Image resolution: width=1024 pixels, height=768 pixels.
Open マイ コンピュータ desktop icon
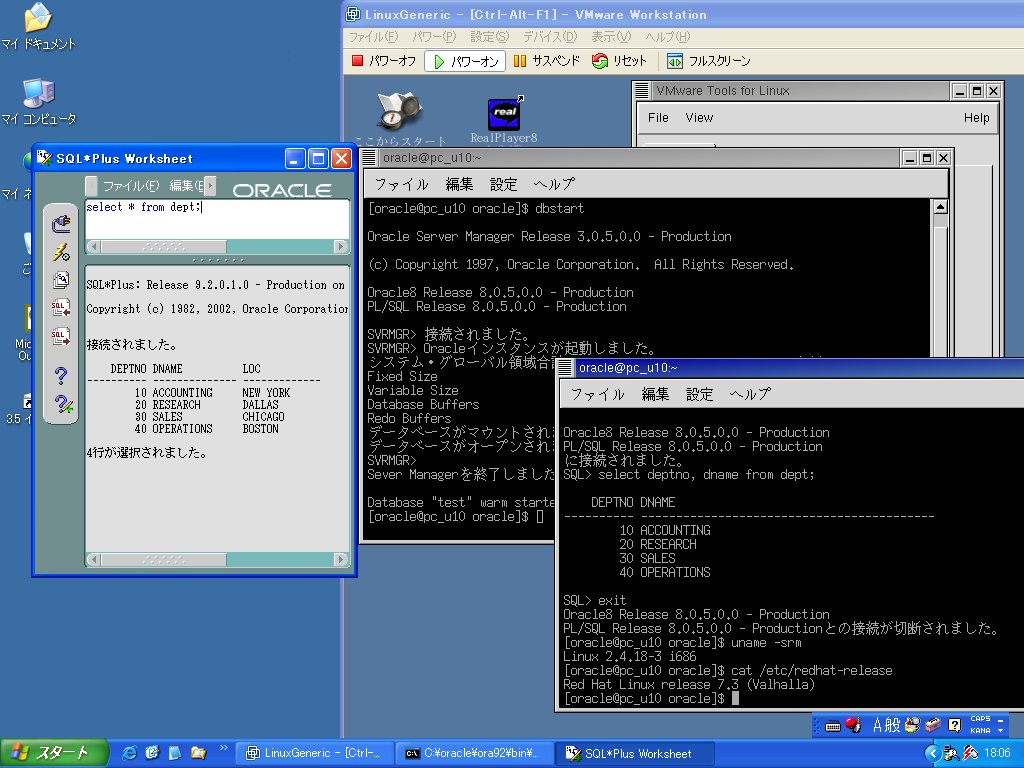[x=39, y=103]
